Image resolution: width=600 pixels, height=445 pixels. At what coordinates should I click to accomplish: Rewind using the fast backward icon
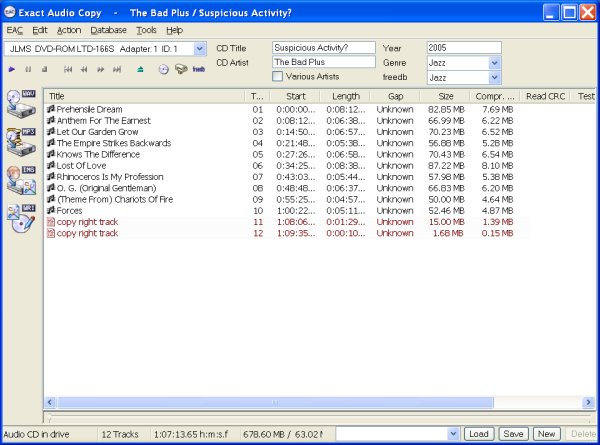tap(84, 69)
